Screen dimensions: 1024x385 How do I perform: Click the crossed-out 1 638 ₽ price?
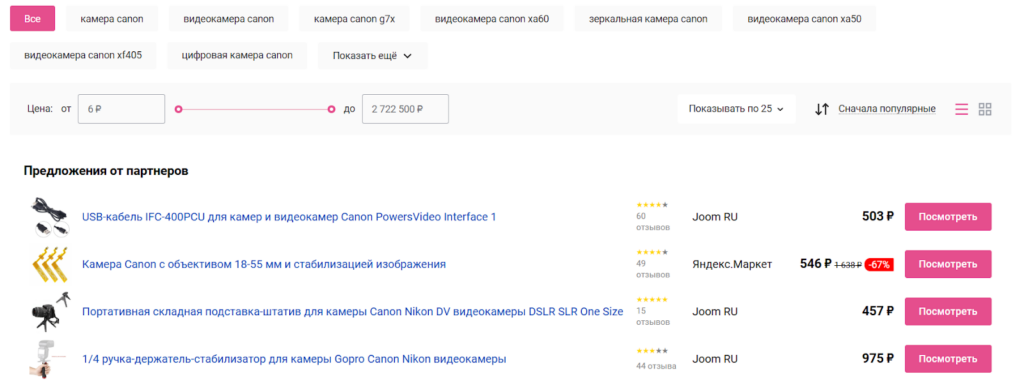(848, 266)
